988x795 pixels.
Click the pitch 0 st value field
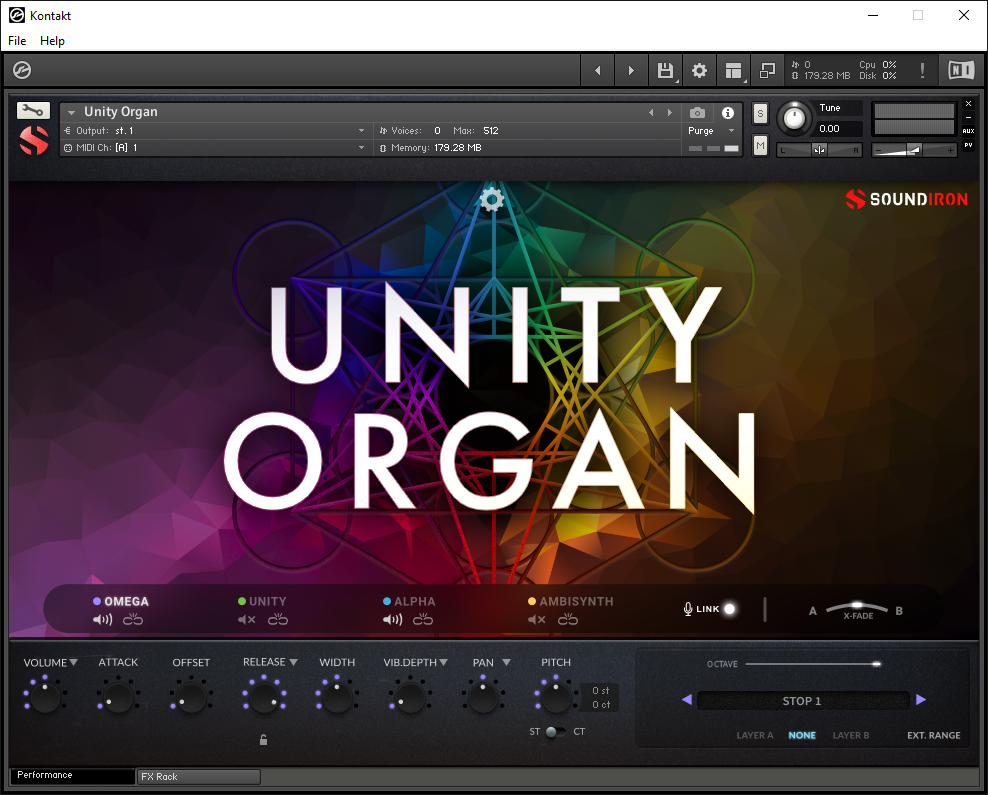coord(600,690)
